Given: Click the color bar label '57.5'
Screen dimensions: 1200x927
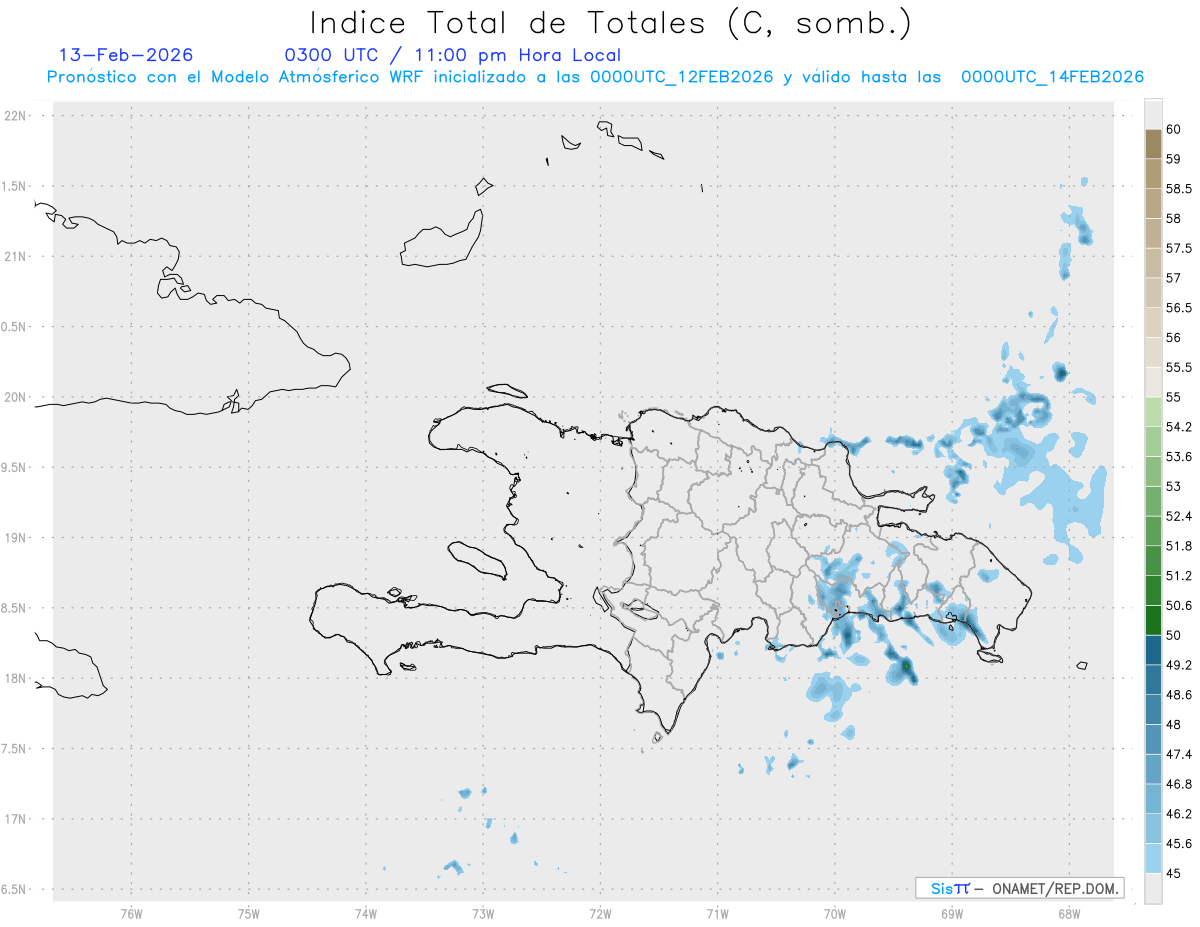Looking at the screenshot, I should pyautogui.click(x=1179, y=248).
